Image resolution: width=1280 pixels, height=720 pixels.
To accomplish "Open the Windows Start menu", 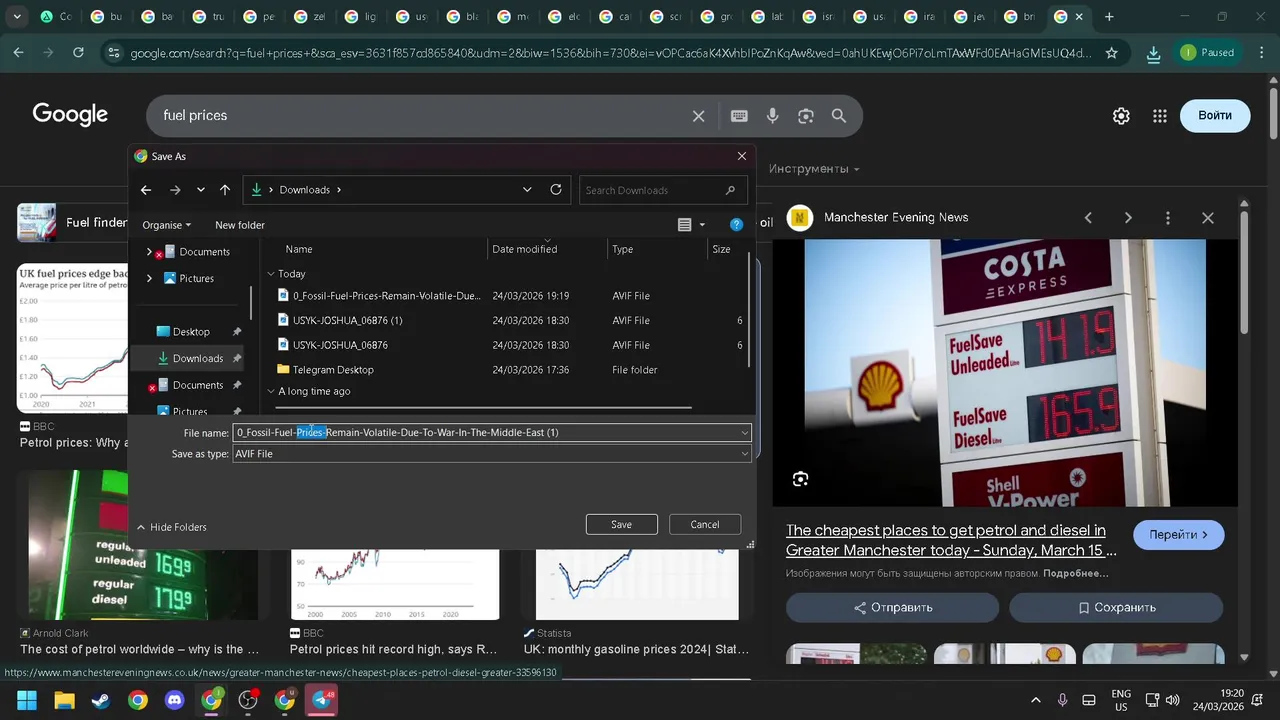I will [27, 700].
